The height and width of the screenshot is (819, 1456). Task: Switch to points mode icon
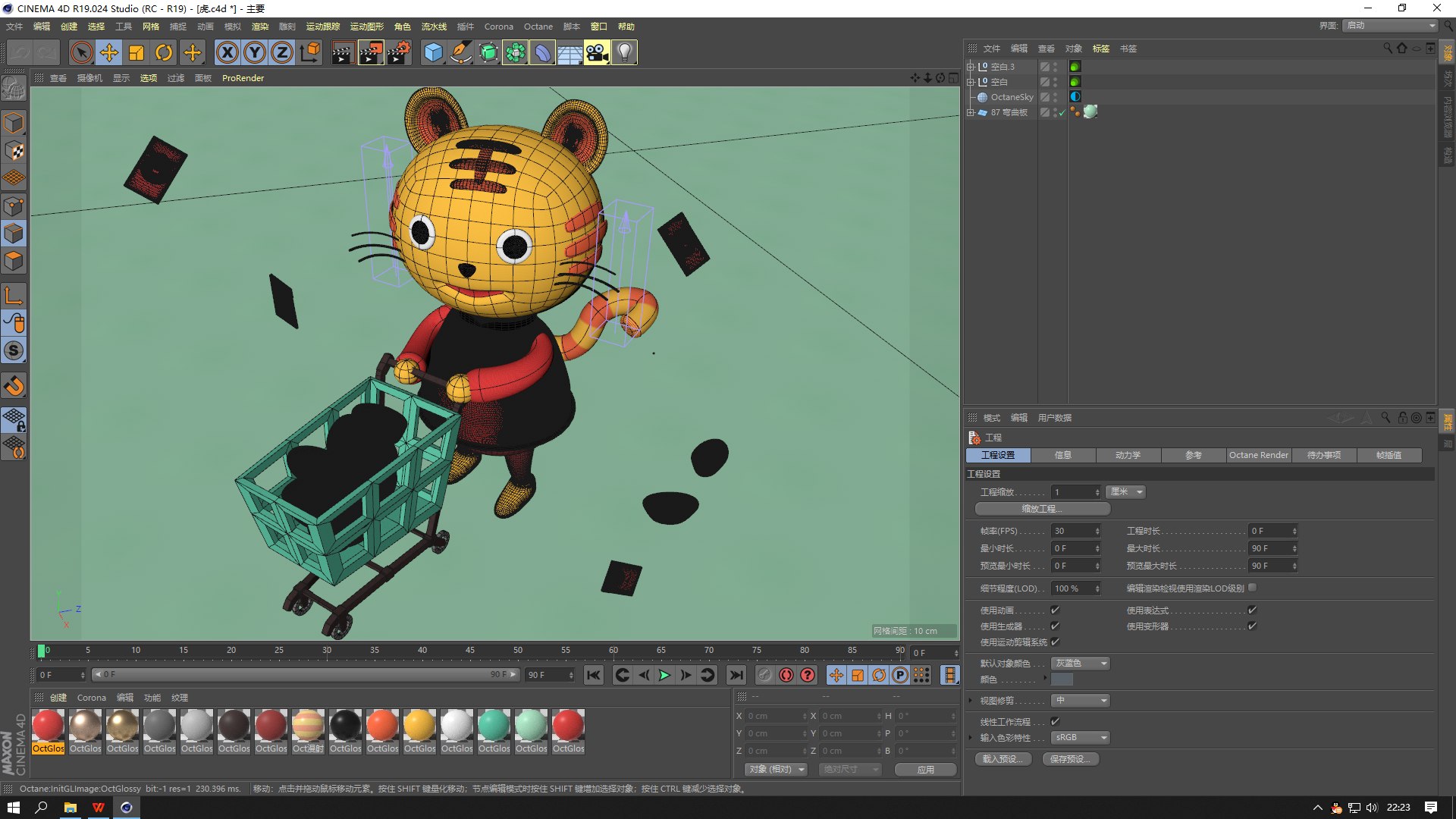(14, 206)
